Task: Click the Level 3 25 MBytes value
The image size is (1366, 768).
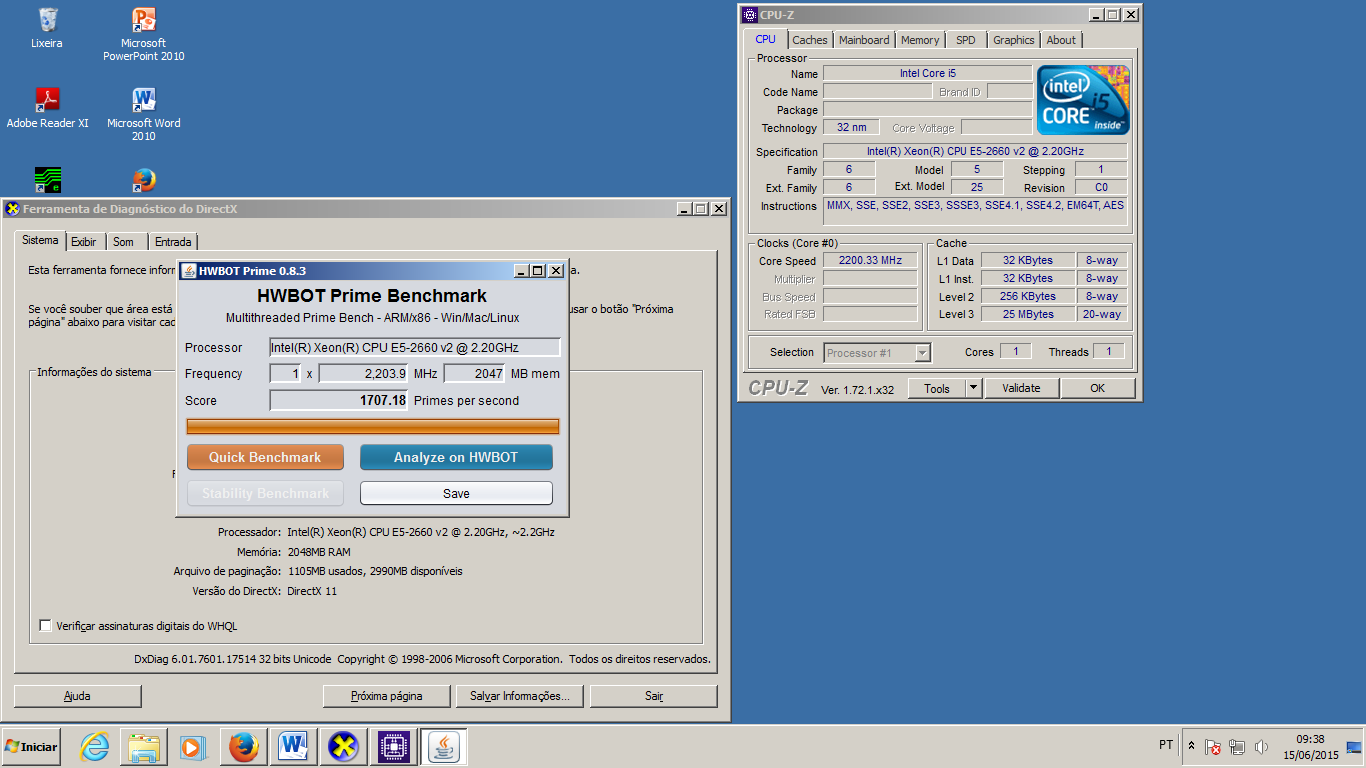Action: (1028, 314)
